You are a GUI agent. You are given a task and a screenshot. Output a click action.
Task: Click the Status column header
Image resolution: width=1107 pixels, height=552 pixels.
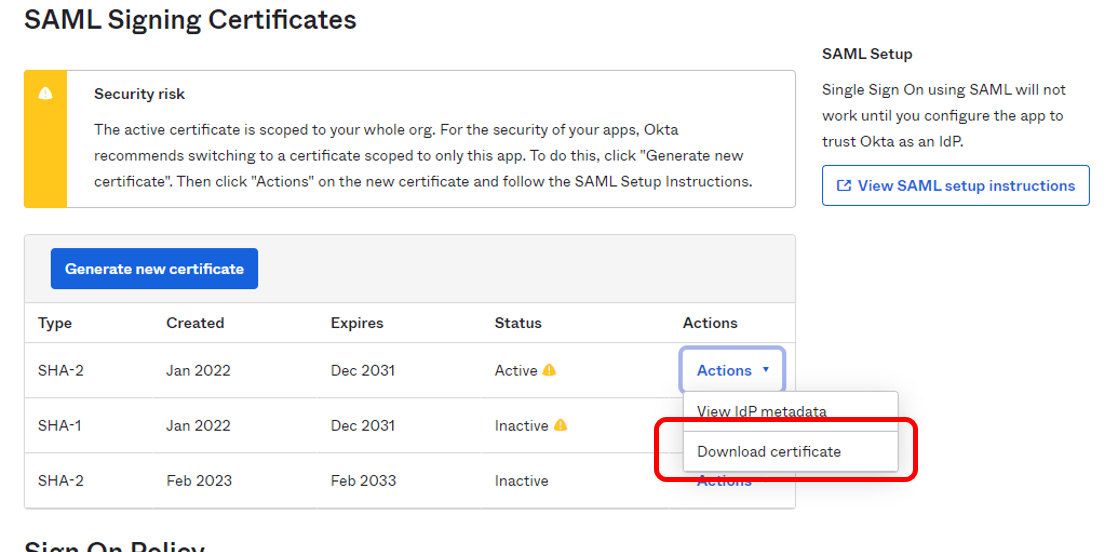[518, 323]
